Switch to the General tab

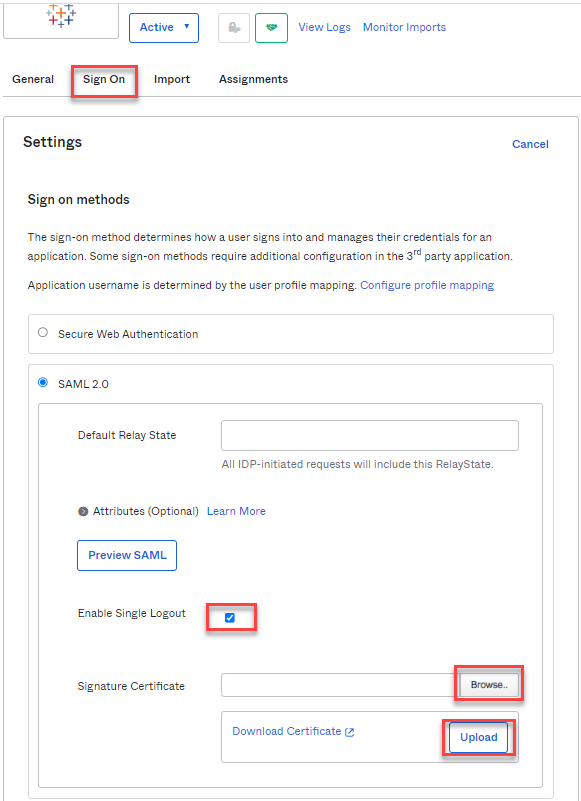33,79
